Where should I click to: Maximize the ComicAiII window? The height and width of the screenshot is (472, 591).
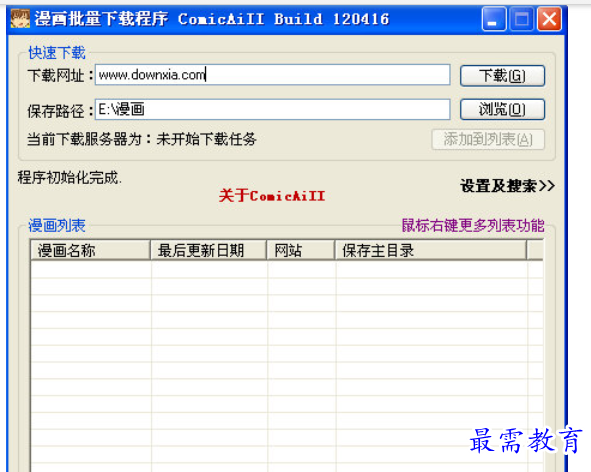coord(521,19)
